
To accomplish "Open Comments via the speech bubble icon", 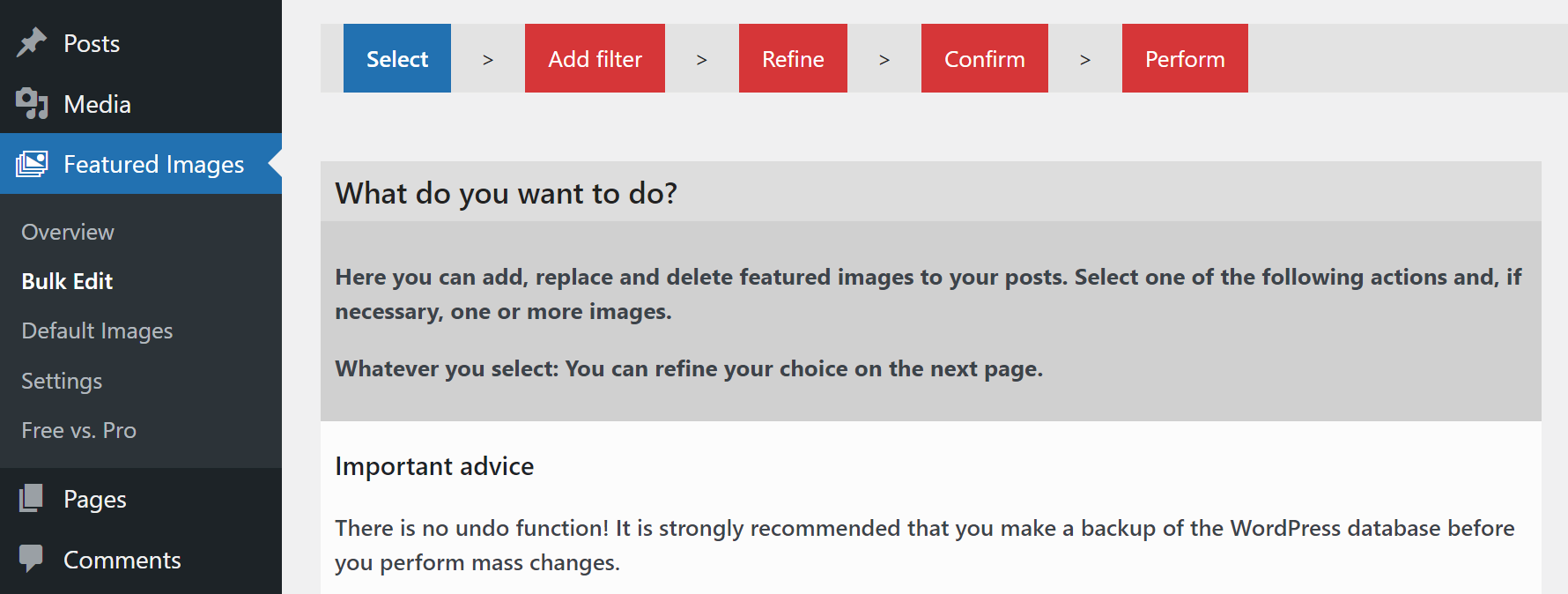I will (x=32, y=559).
